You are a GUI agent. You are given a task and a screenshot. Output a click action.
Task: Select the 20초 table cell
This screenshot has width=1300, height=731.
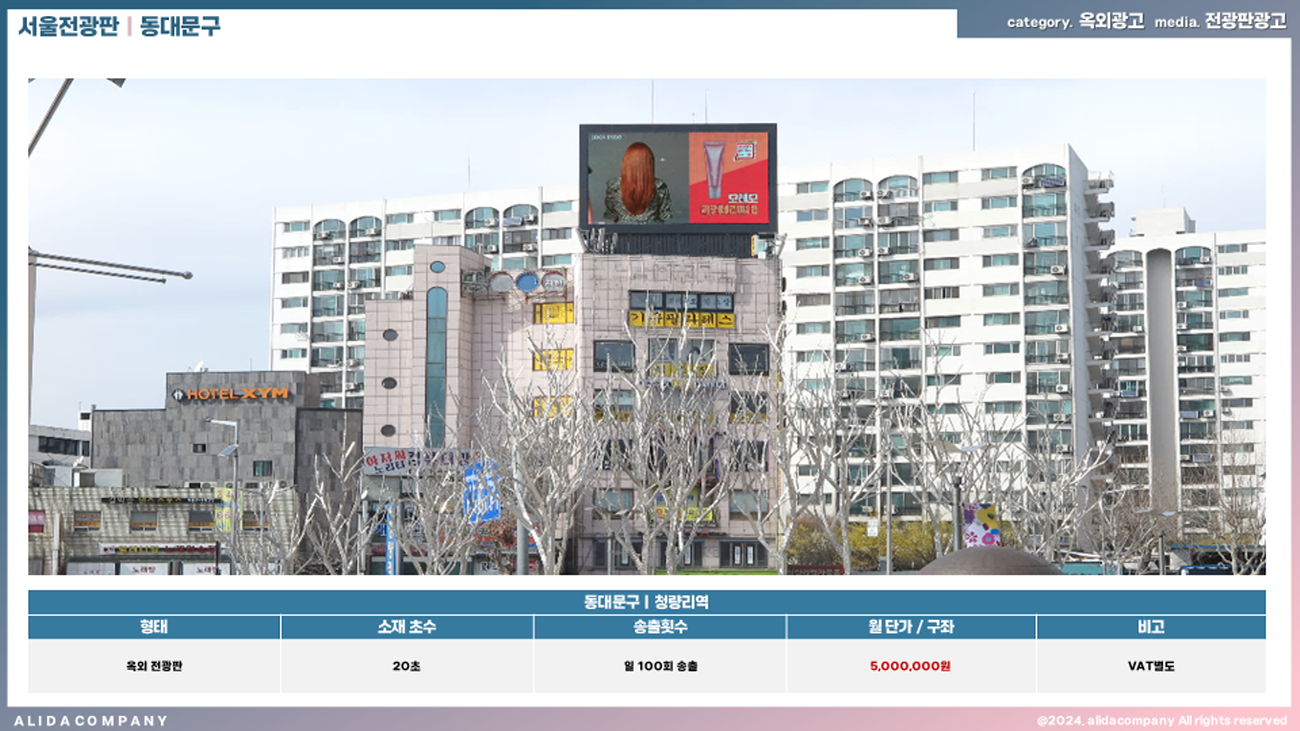(406, 666)
